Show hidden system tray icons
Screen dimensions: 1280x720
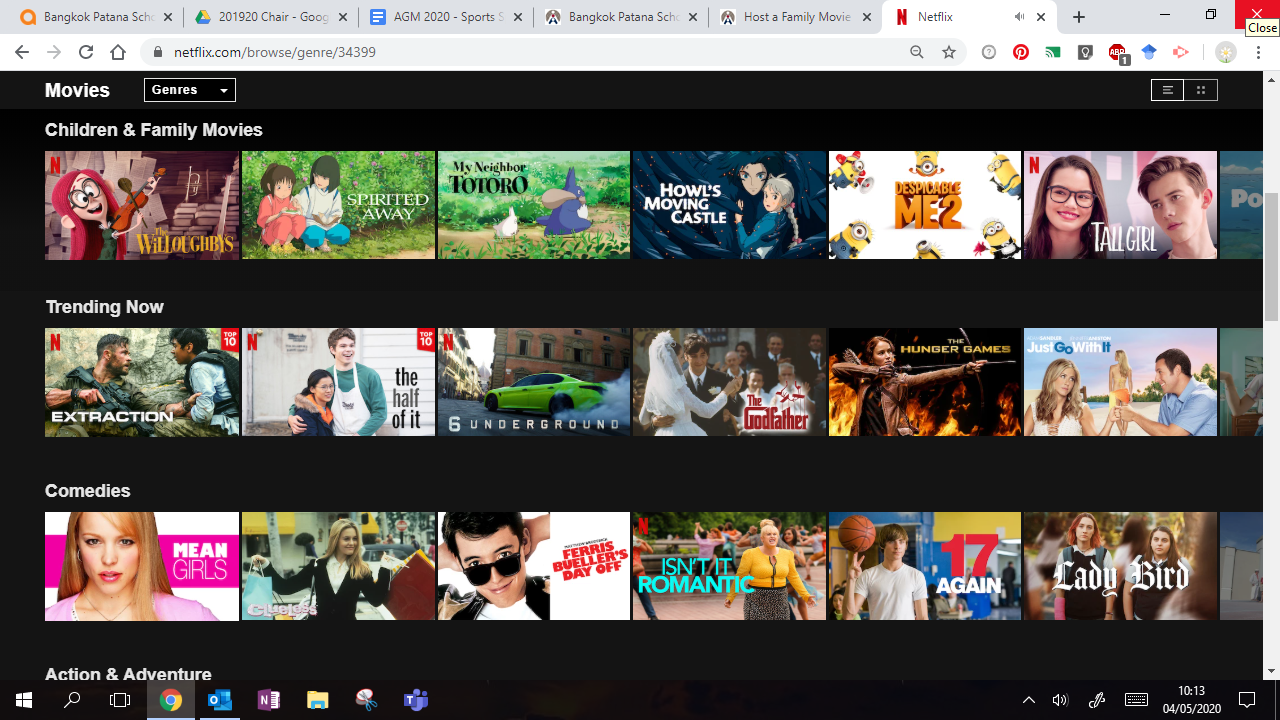[x=1028, y=700]
